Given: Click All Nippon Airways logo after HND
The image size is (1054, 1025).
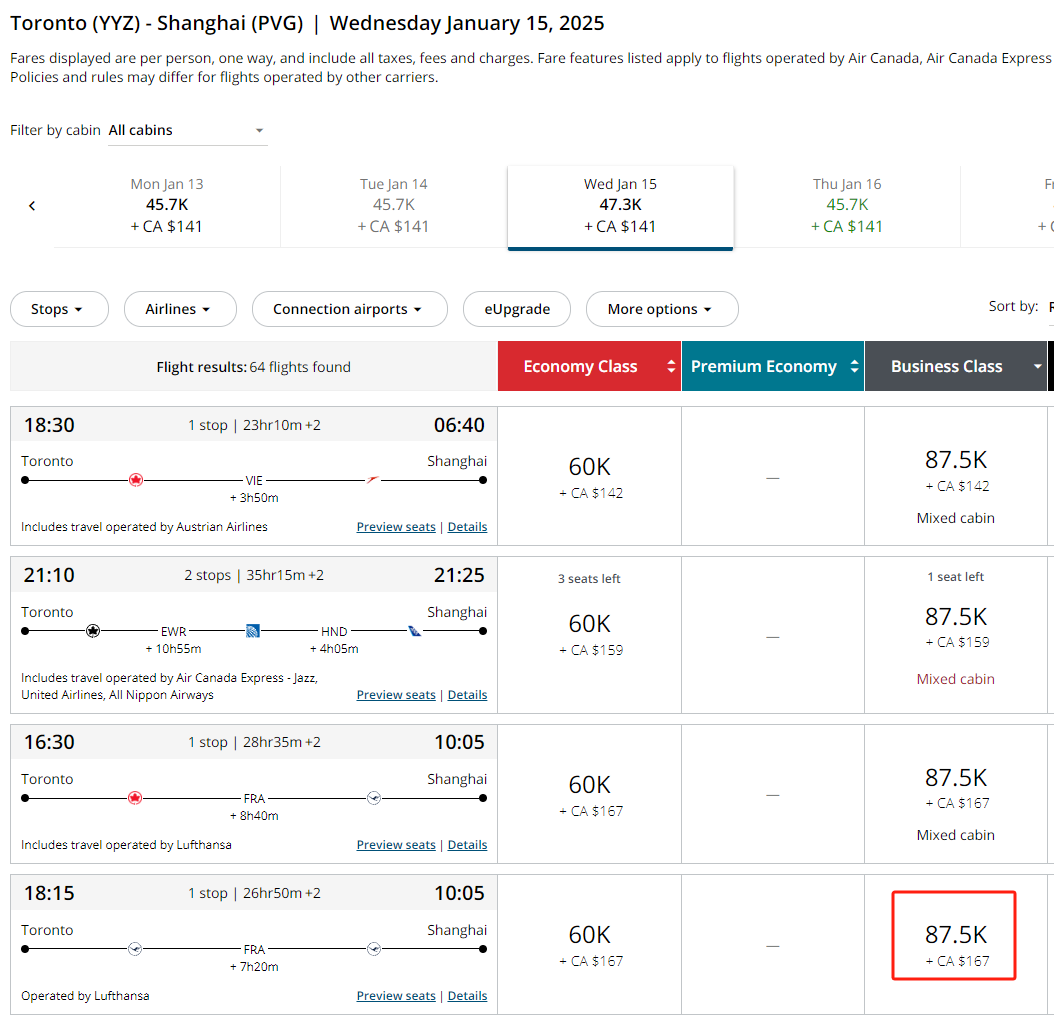Looking at the screenshot, I should pyautogui.click(x=414, y=631).
